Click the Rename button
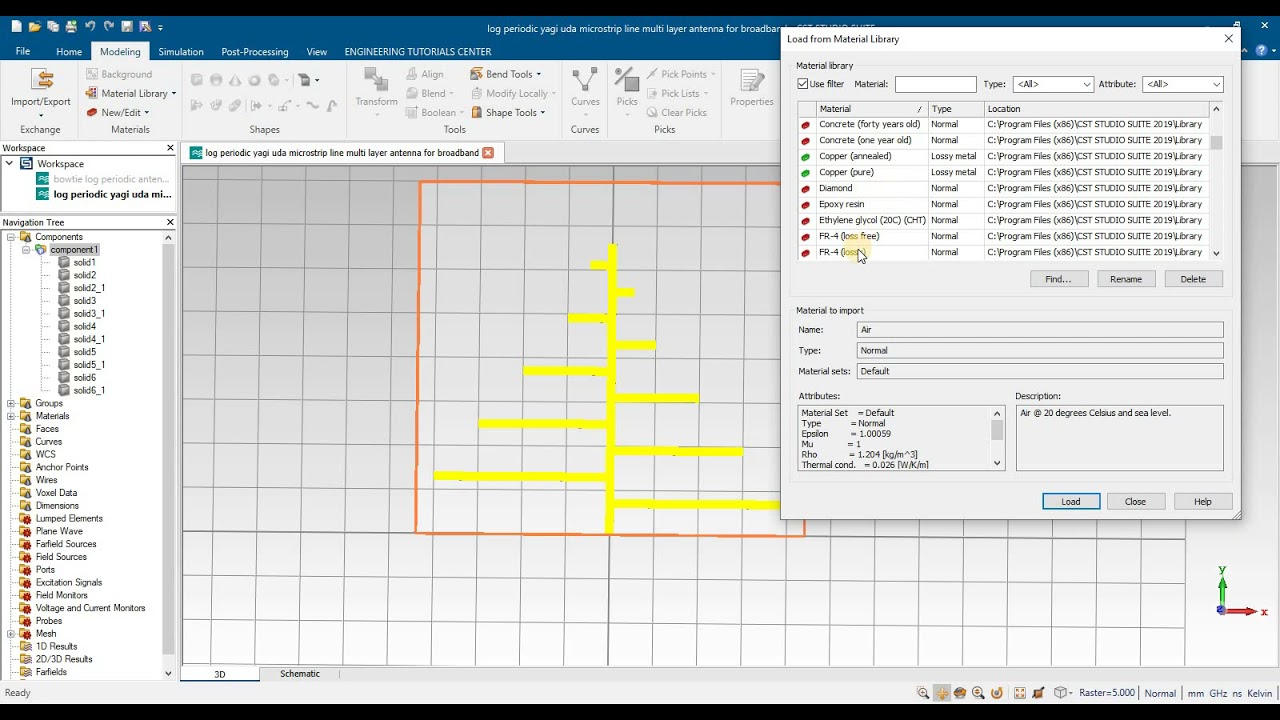This screenshot has width=1280, height=720. coord(1126,279)
